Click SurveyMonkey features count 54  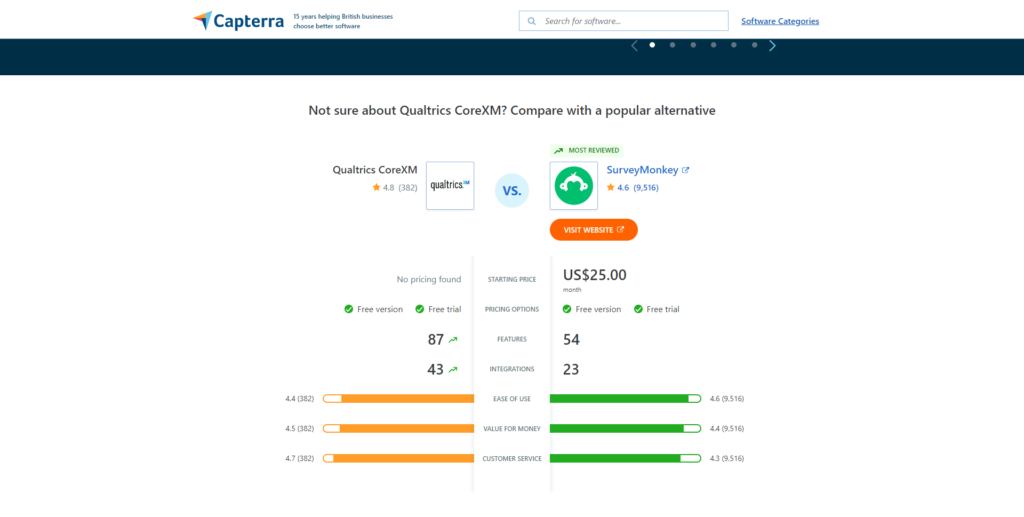click(x=571, y=339)
